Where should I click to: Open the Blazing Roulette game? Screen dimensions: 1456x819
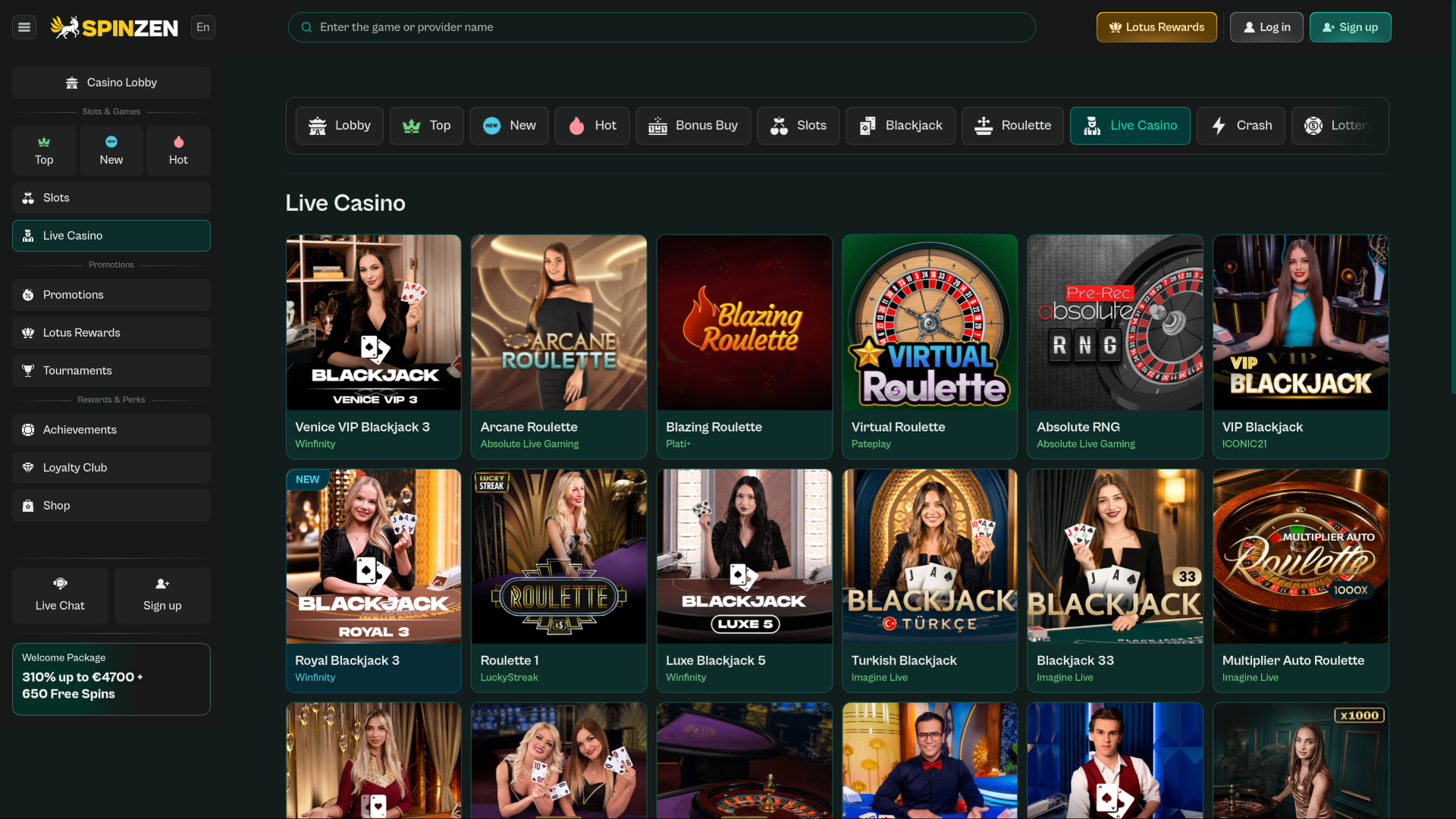click(744, 347)
